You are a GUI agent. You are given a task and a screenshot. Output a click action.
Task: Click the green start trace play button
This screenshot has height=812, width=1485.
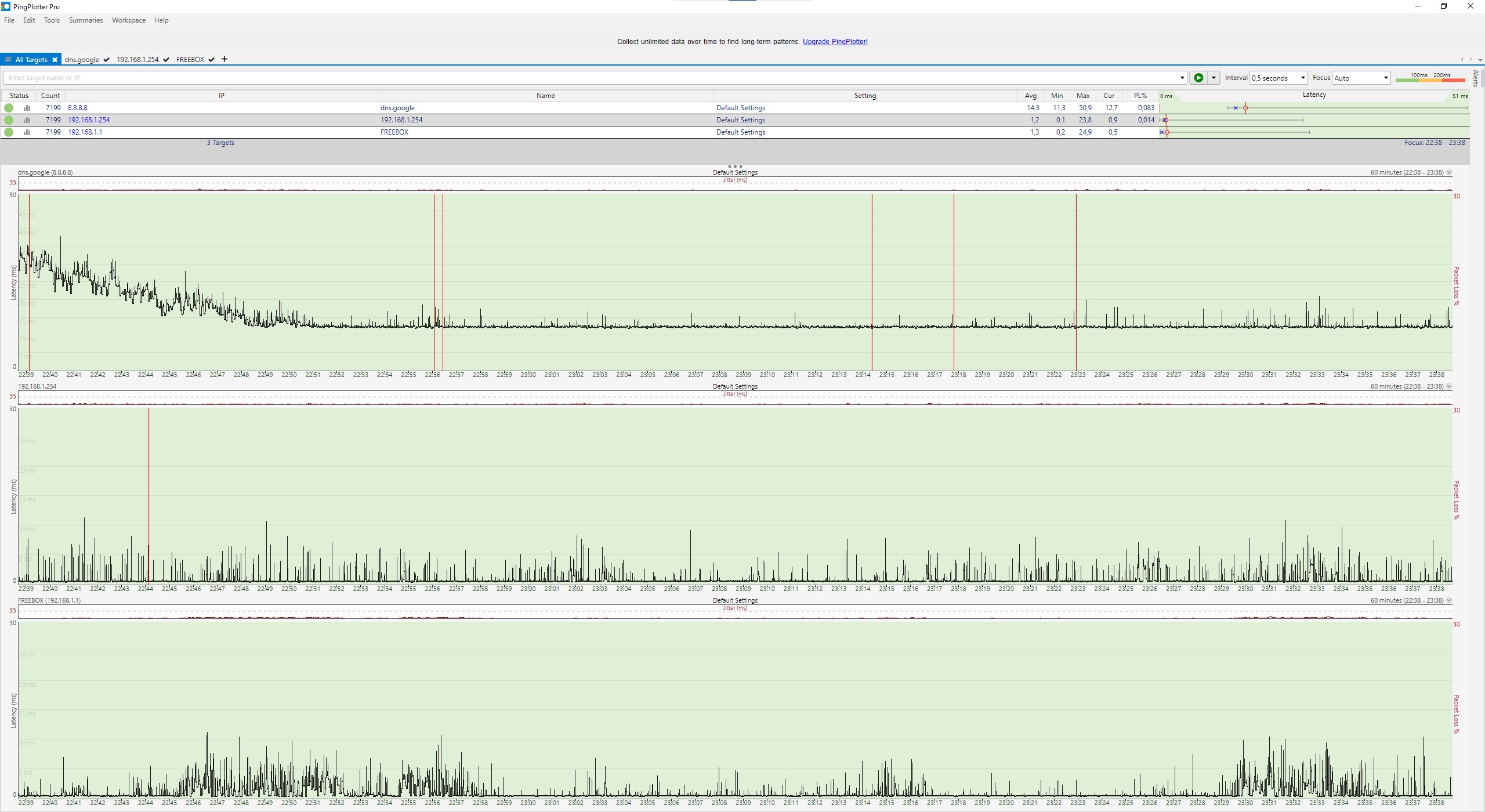click(x=1198, y=78)
